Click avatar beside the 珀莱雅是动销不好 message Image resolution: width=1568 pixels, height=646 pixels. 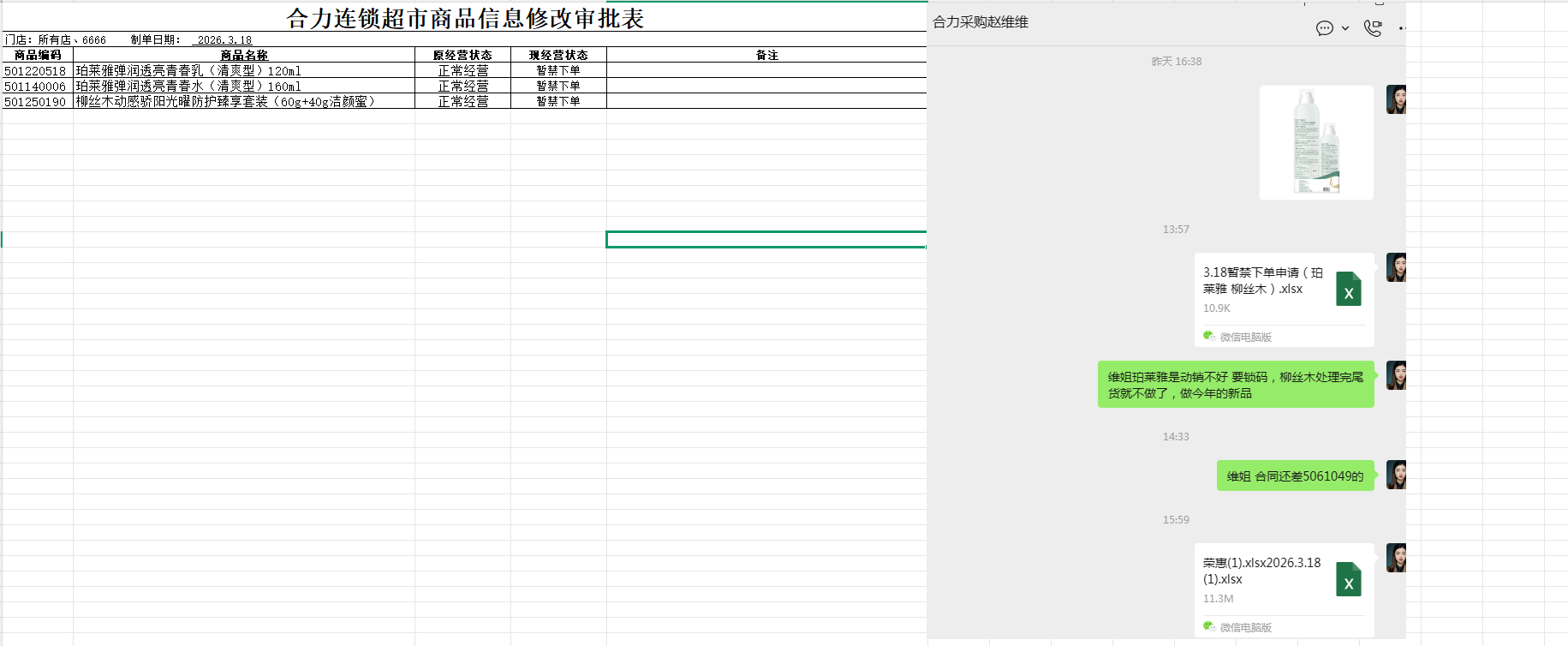(x=1396, y=376)
